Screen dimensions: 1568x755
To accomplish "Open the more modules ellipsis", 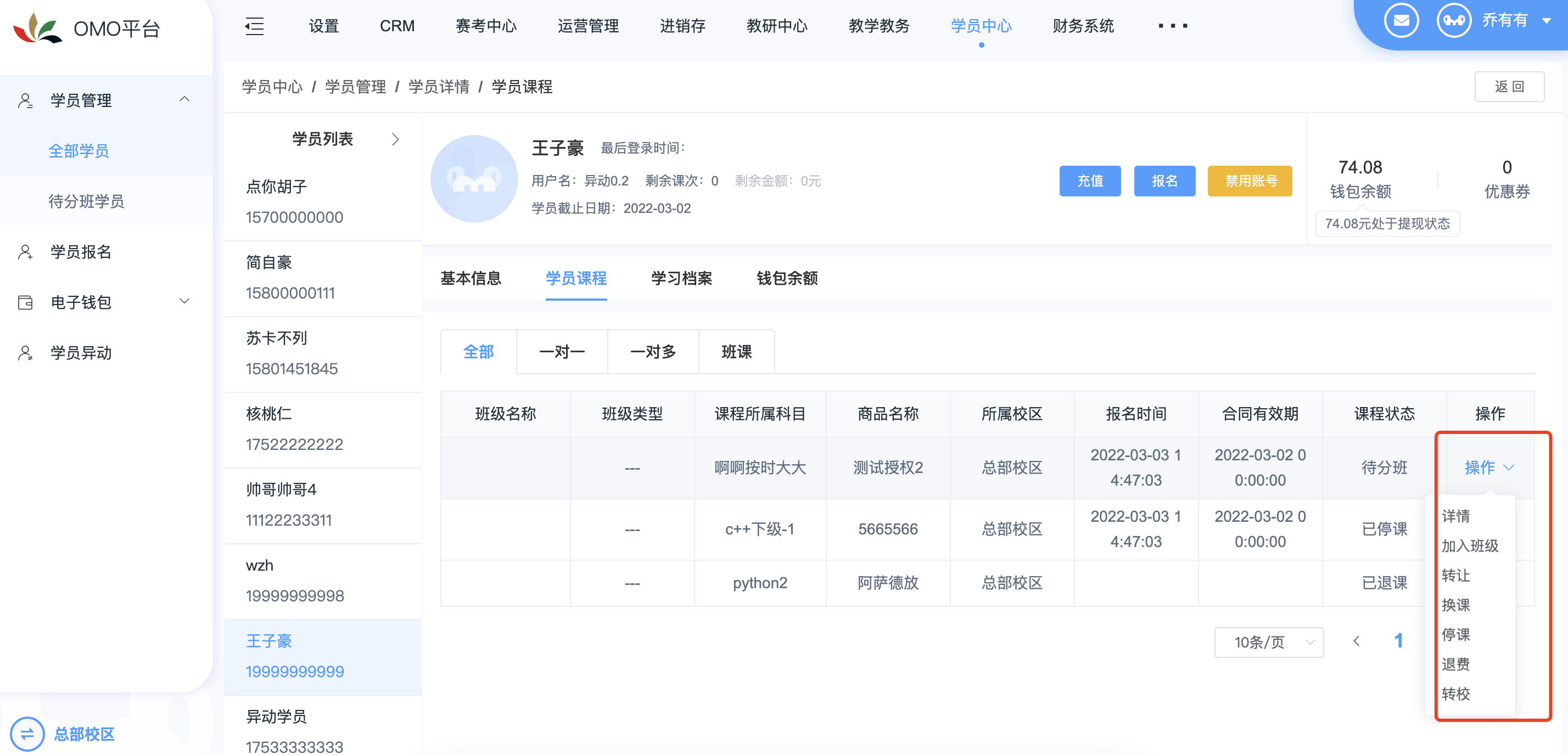I will (1172, 26).
